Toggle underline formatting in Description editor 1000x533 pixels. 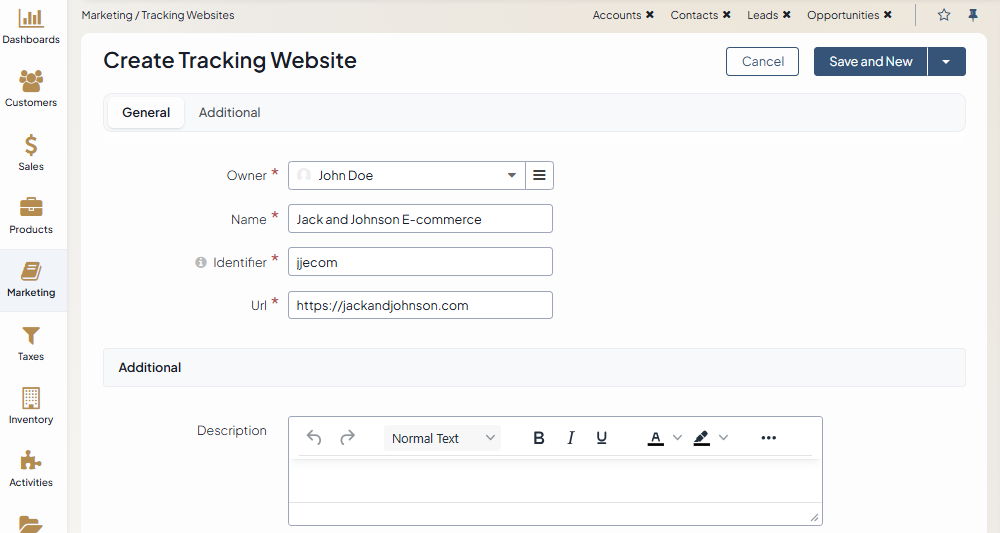pyautogui.click(x=602, y=438)
